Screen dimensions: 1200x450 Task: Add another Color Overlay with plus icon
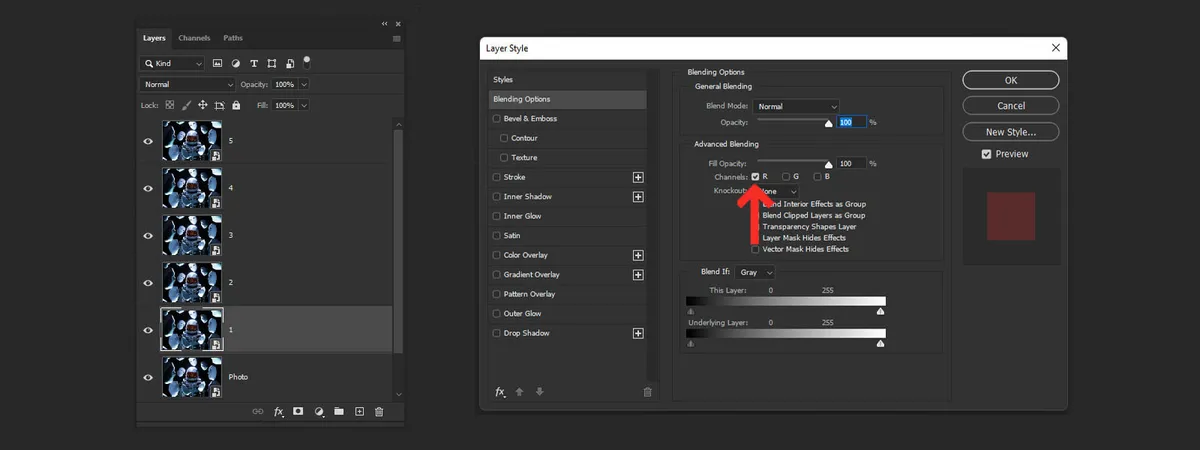coord(638,255)
